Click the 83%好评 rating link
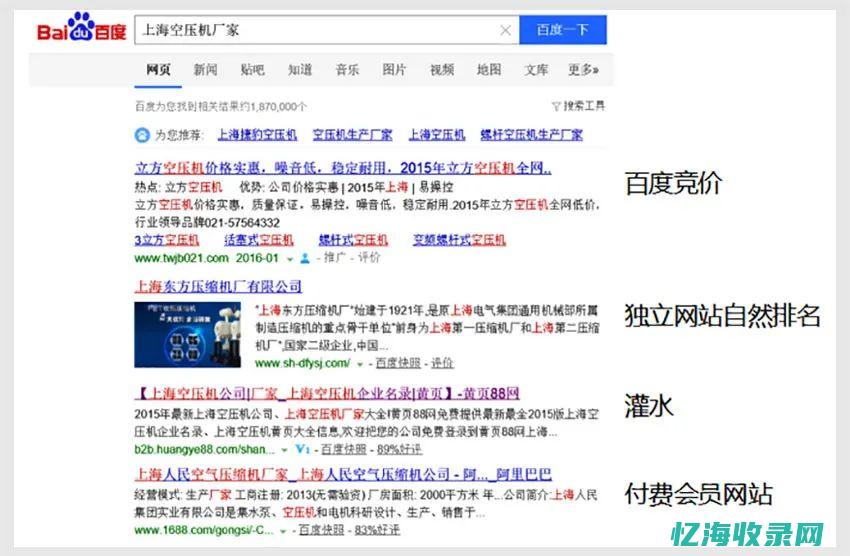The image size is (850, 556). point(377,530)
